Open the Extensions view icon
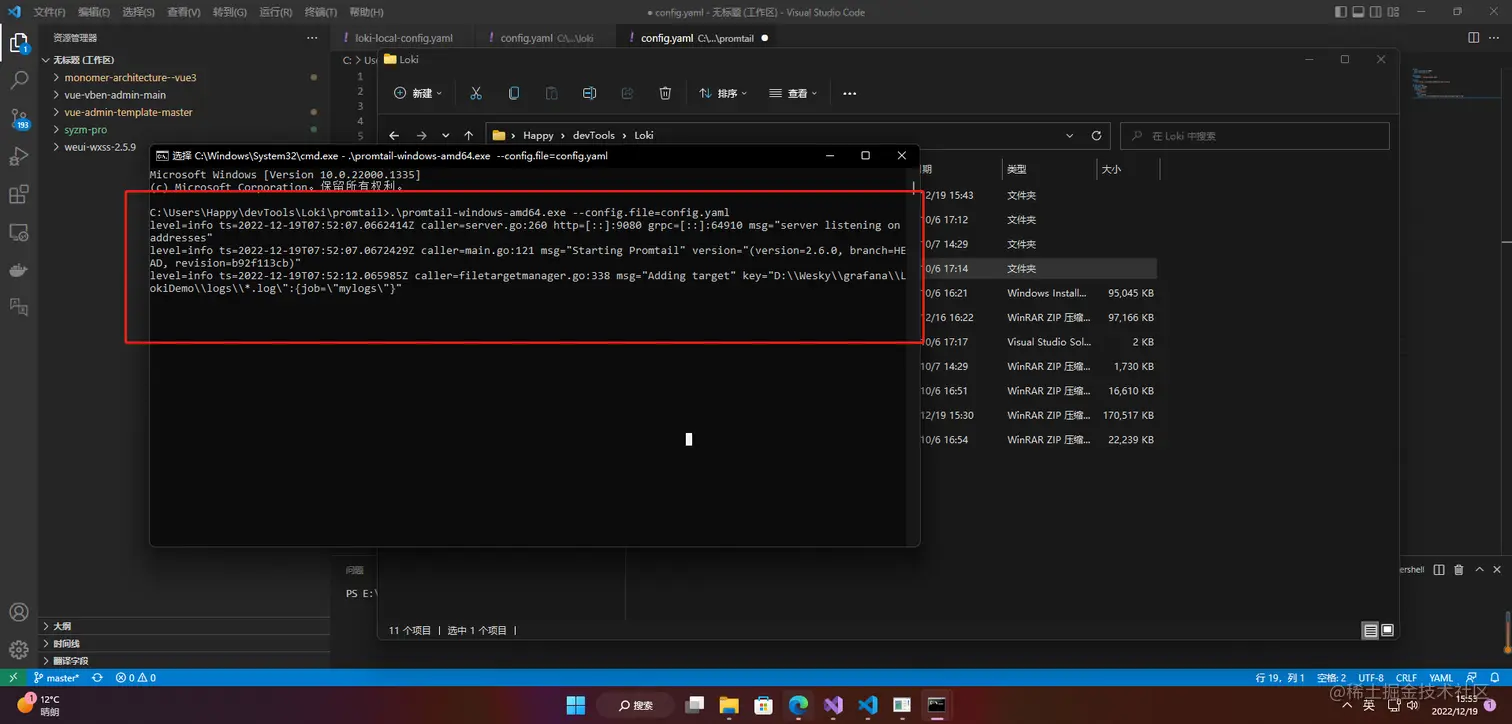1512x724 pixels. [x=19, y=195]
